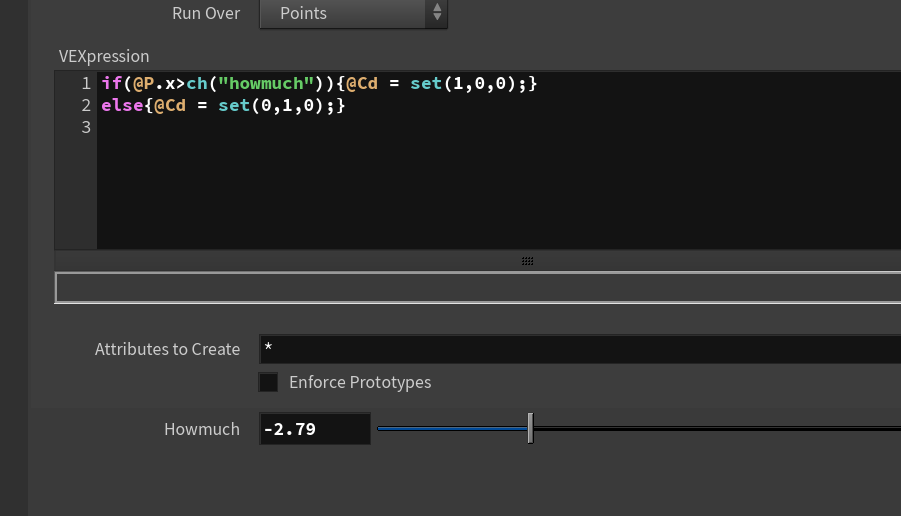The width and height of the screenshot is (901, 516).
Task: Open the Run Over dropdown
Action: click(x=353, y=13)
